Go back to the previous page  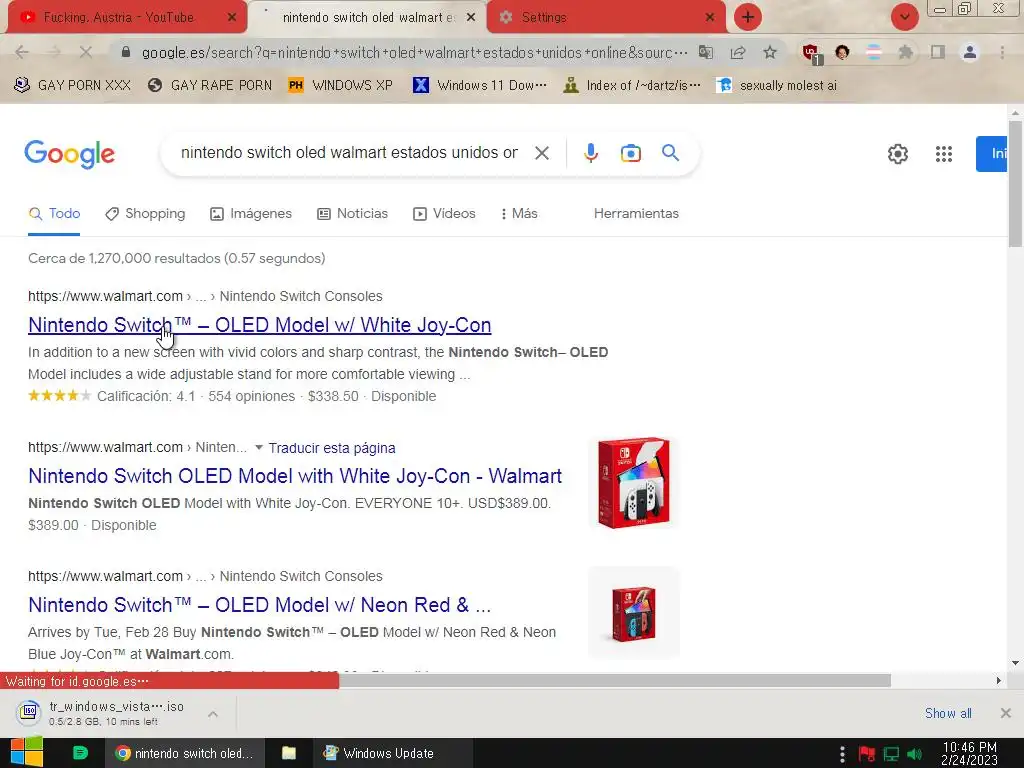pos(22,52)
